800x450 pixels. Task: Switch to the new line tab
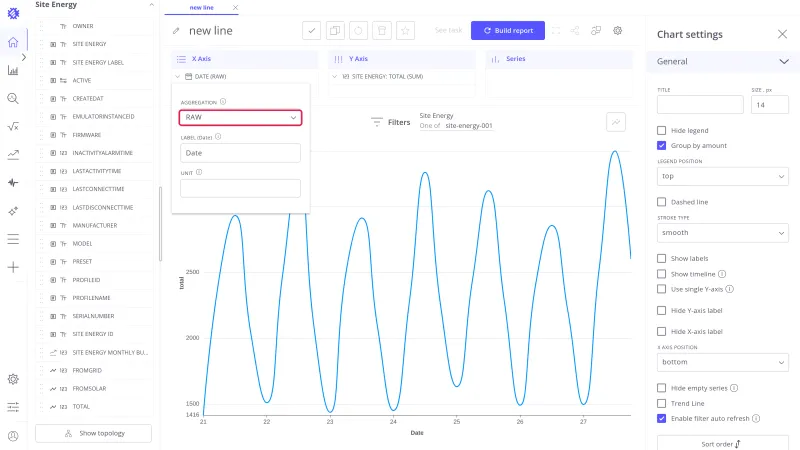(202, 8)
